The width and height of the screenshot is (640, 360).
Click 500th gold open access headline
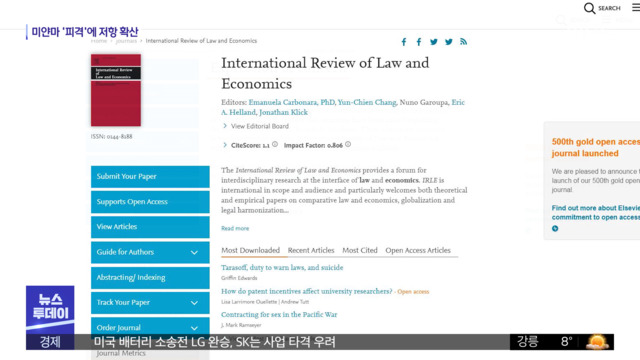(596, 147)
